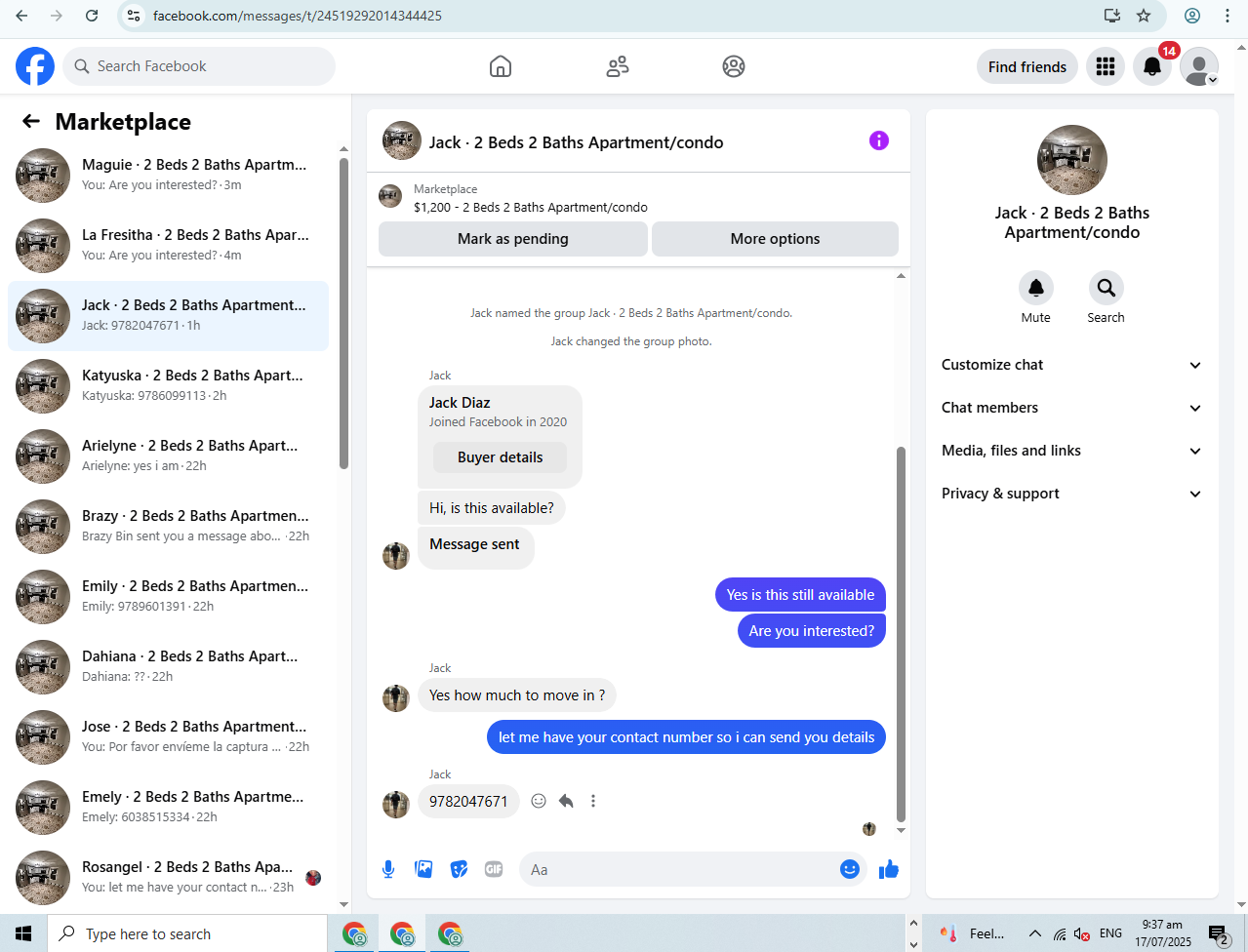
Task: Expand Privacy & support section
Action: tap(1071, 494)
